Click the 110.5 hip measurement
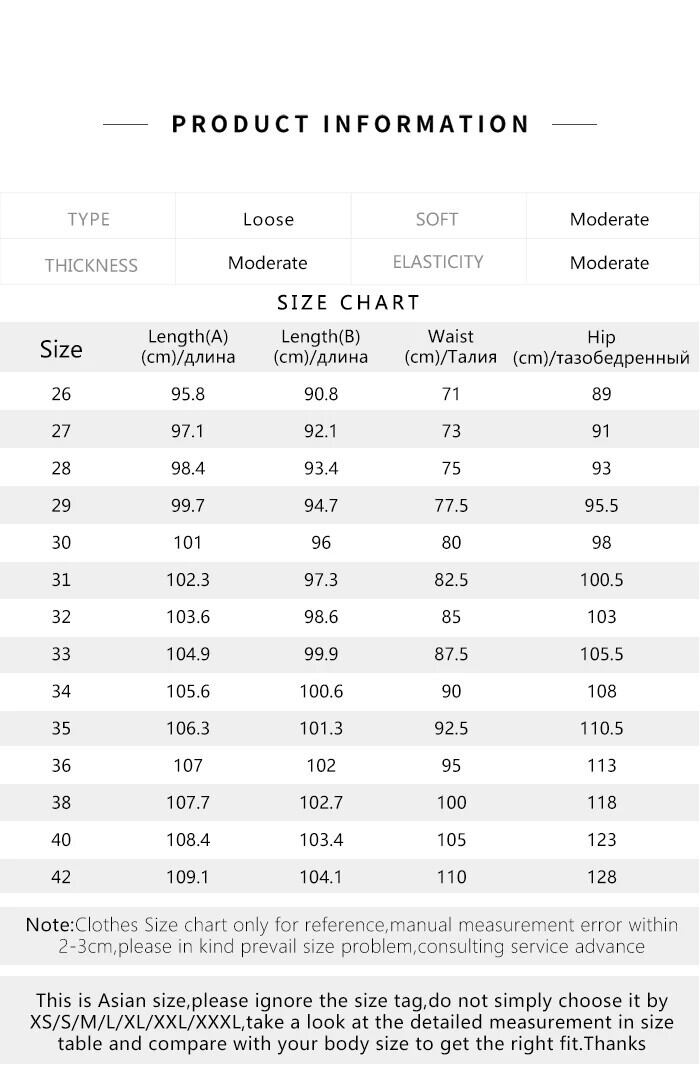 (601, 729)
